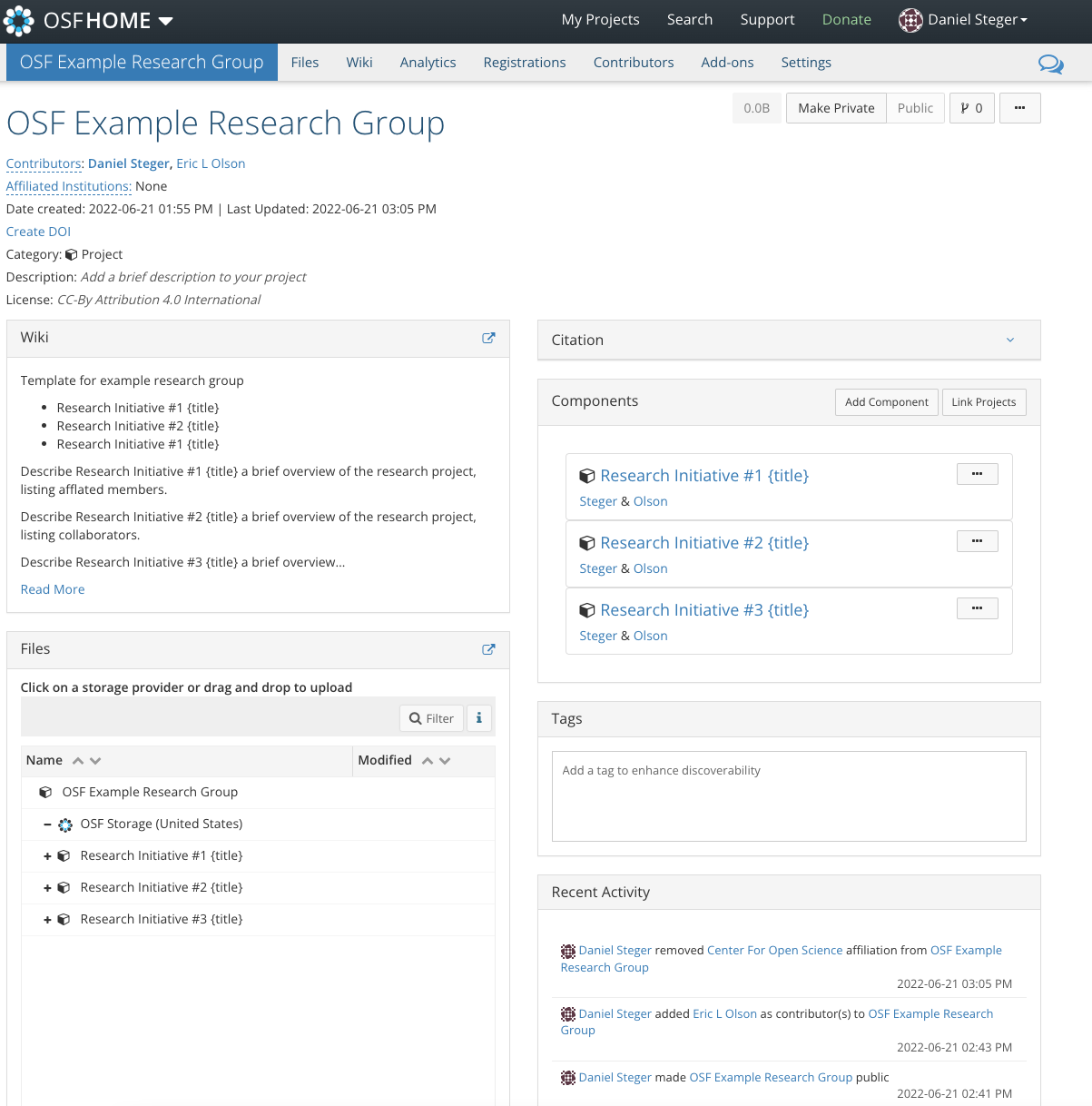Open Files panel in new view icon
1092x1106 pixels.
(488, 649)
